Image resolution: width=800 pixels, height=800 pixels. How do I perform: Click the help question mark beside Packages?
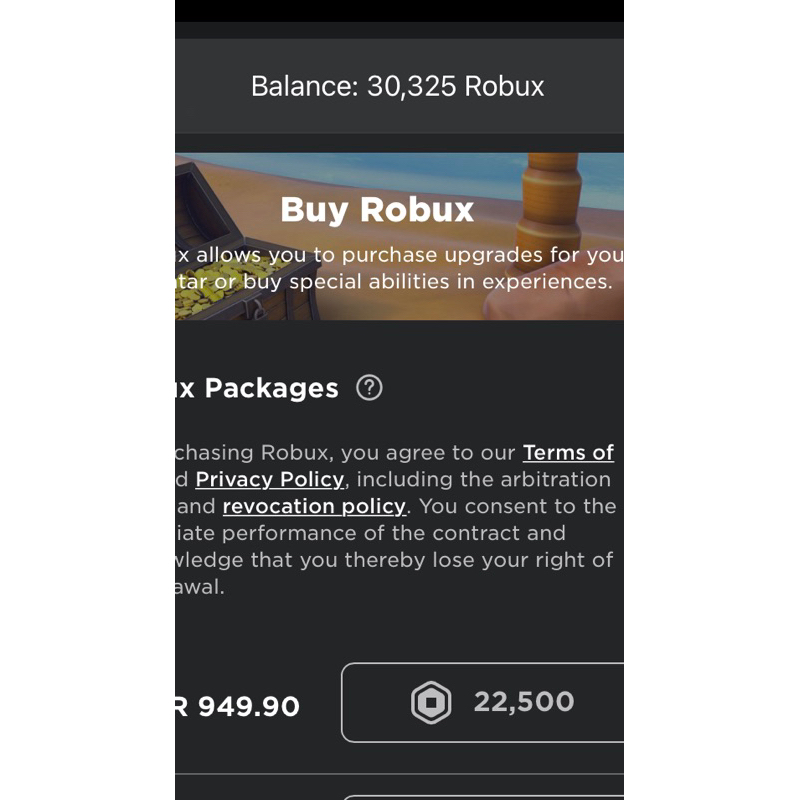[x=369, y=387]
